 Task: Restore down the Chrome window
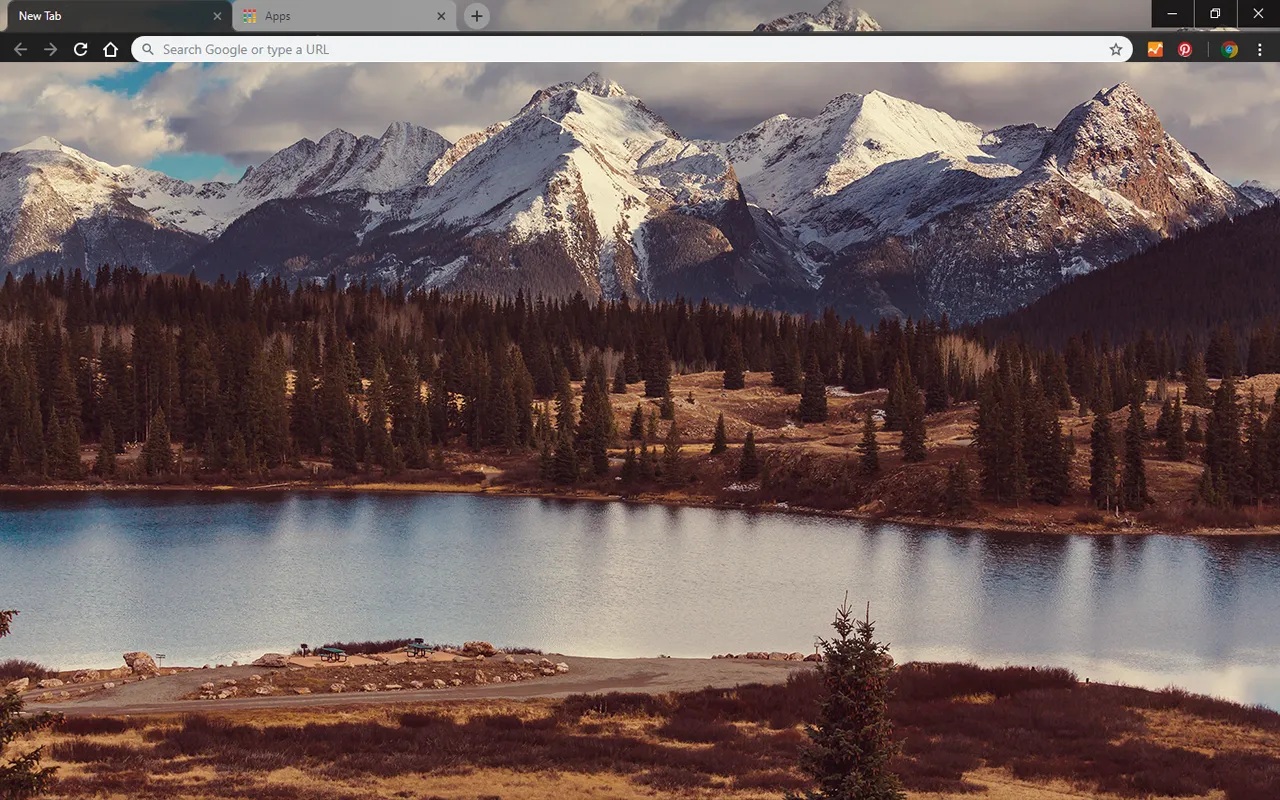coord(1215,14)
